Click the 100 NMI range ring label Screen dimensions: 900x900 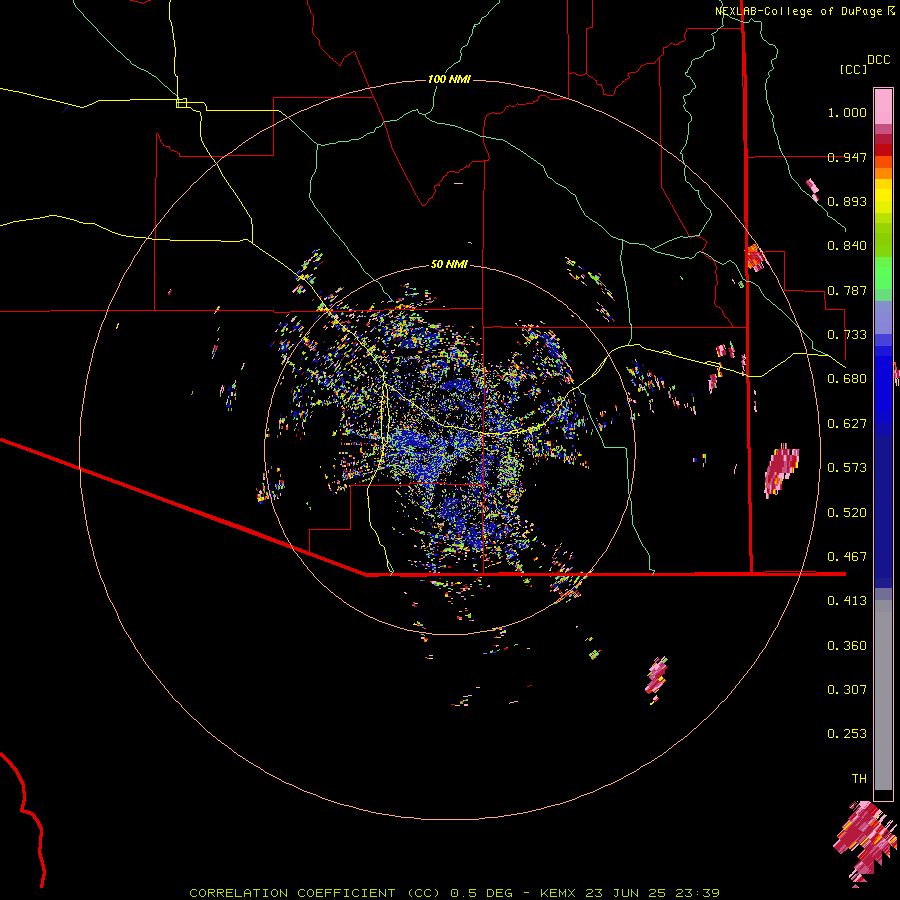(x=449, y=79)
